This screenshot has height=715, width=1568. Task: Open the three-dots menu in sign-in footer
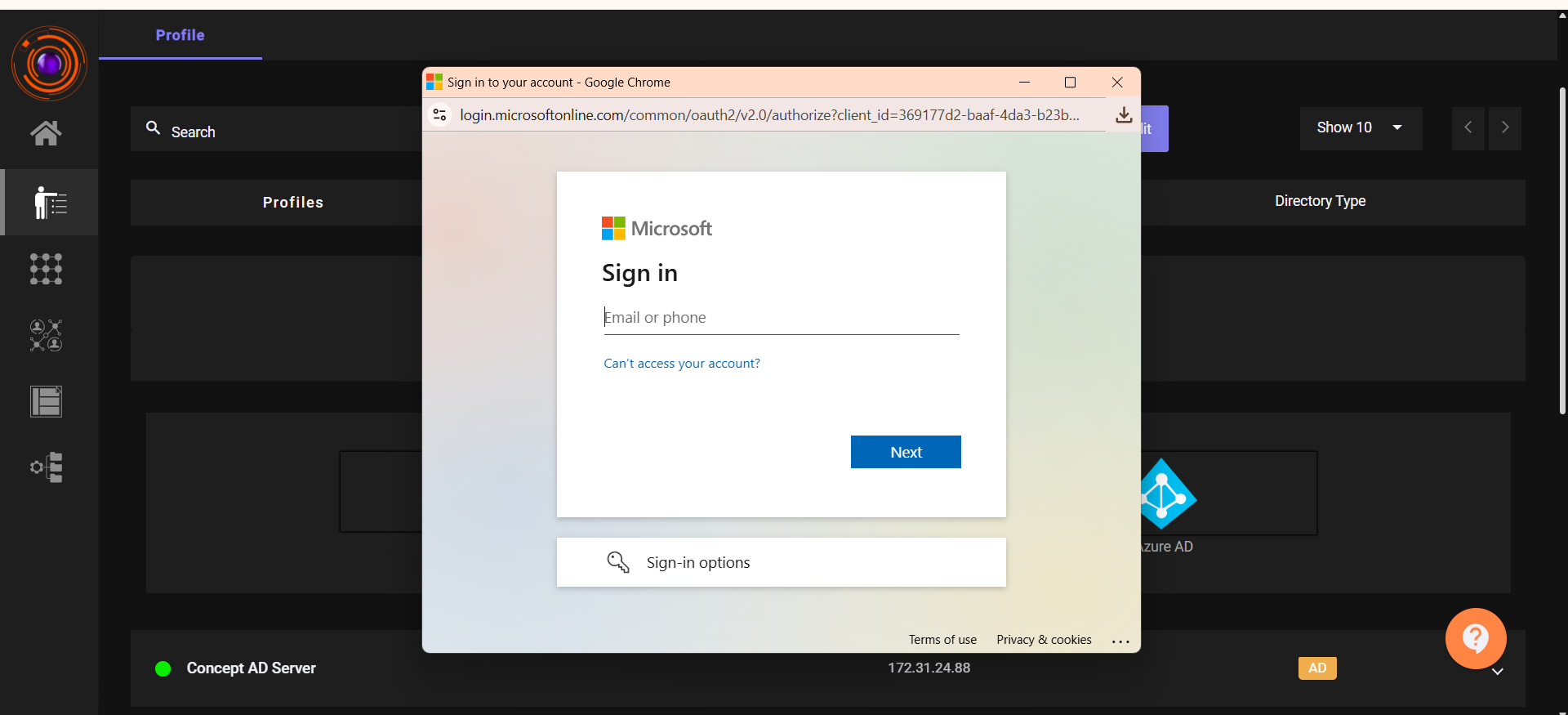pos(1120,641)
